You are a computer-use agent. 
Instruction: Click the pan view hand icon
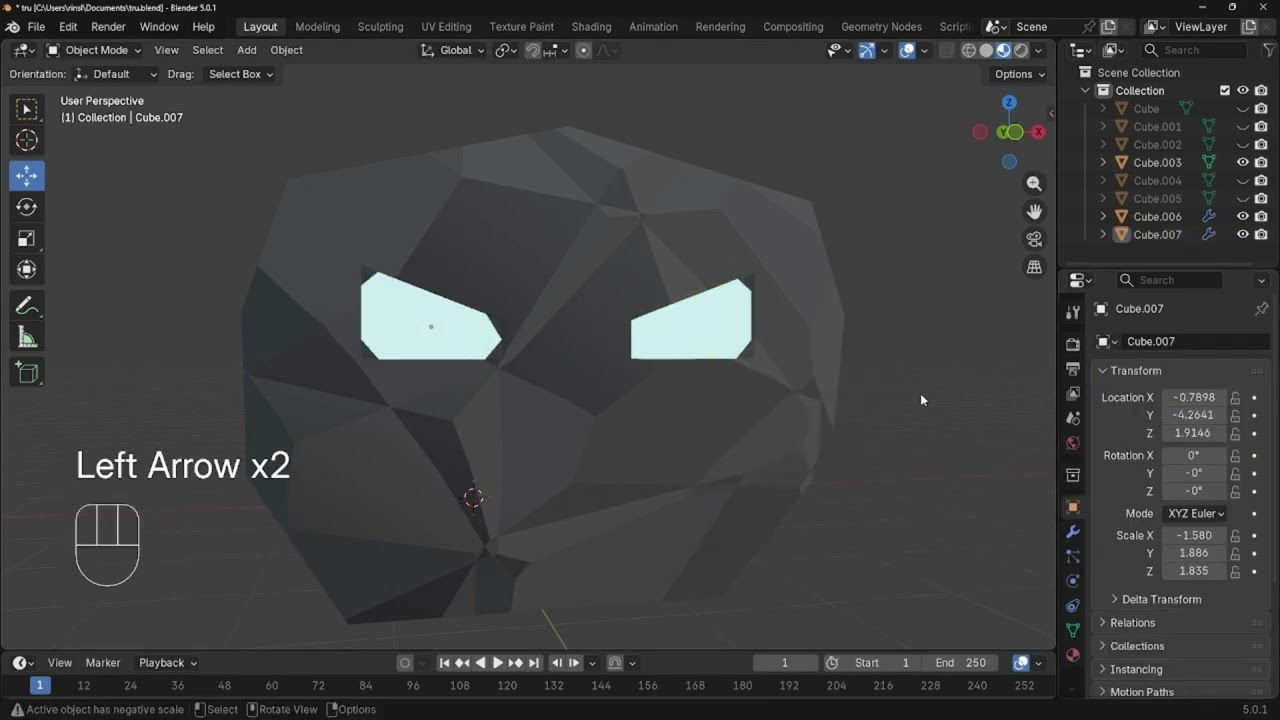pyautogui.click(x=1034, y=211)
